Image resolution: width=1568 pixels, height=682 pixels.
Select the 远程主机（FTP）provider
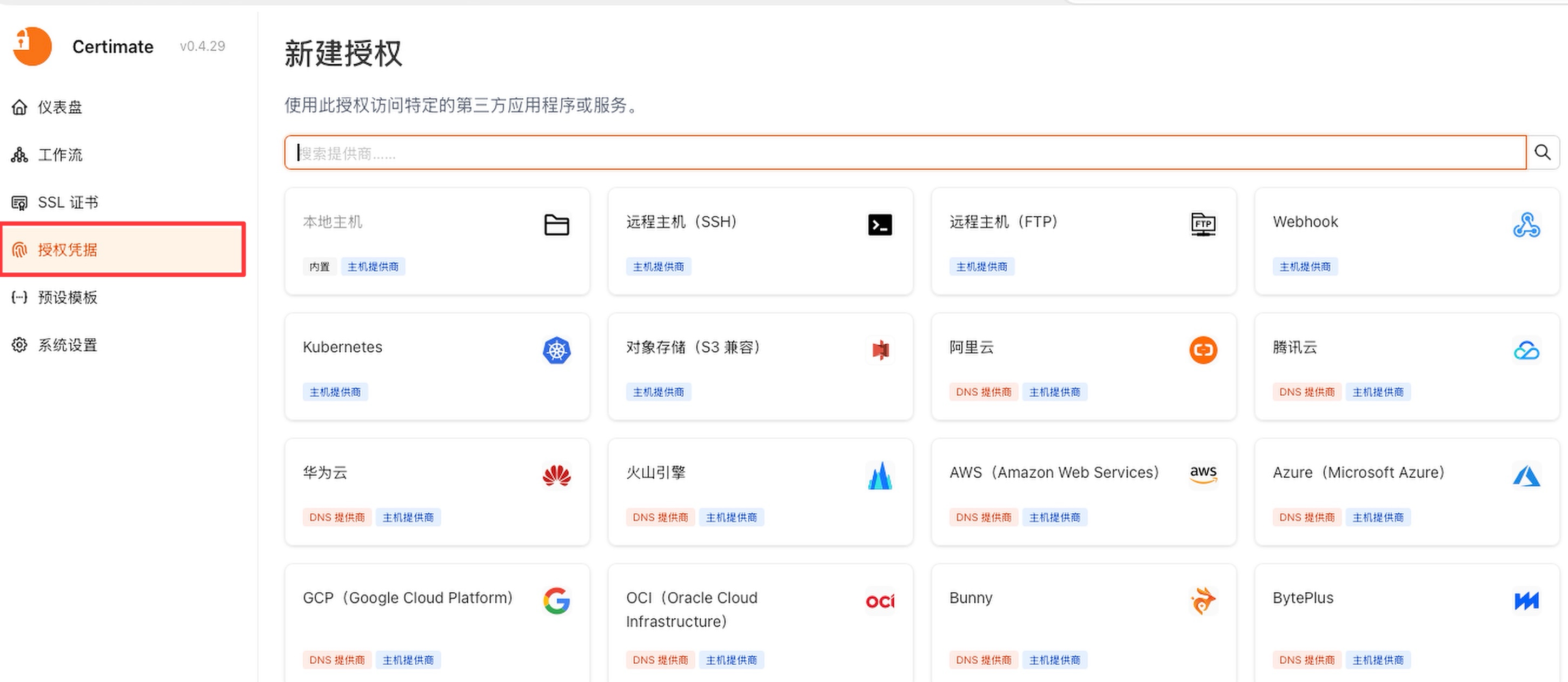point(1084,242)
